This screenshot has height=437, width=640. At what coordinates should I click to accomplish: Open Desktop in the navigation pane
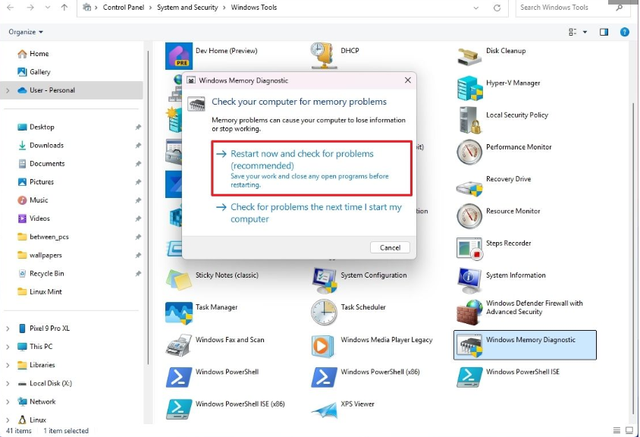click(x=42, y=127)
